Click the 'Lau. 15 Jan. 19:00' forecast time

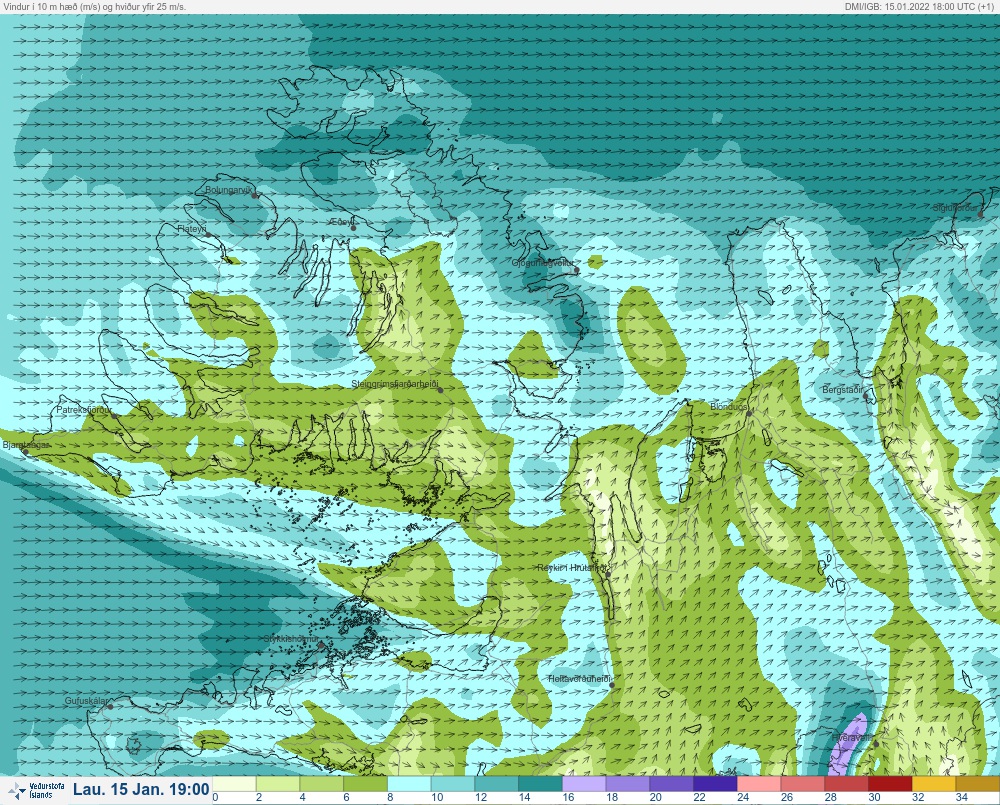(x=141, y=790)
